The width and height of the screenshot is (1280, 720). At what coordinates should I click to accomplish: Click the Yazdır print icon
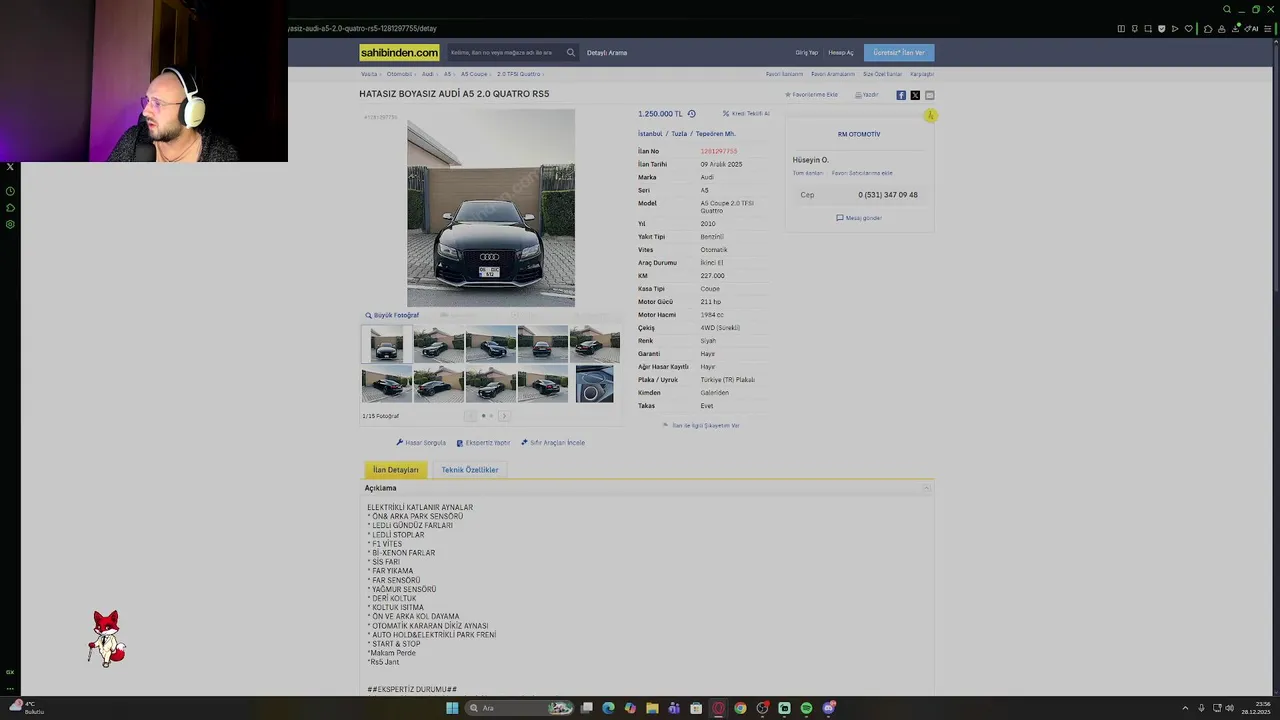(866, 95)
